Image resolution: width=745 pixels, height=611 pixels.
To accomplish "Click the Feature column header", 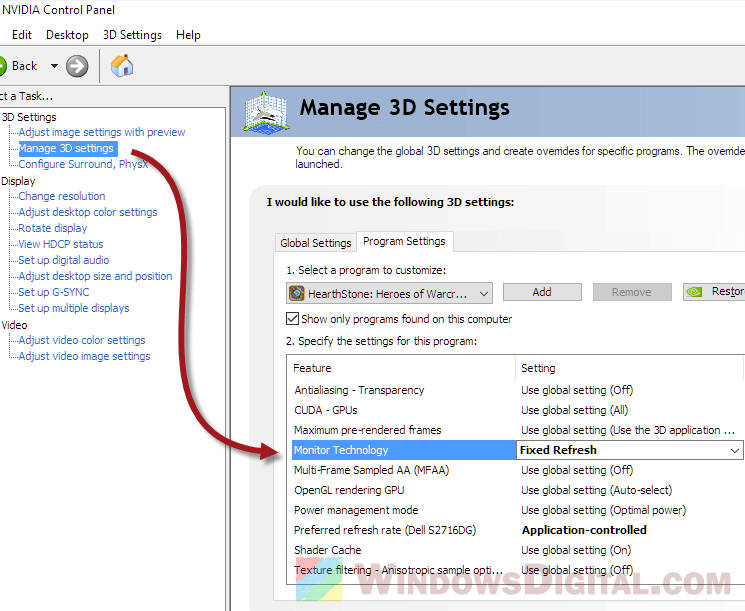I will coord(401,368).
